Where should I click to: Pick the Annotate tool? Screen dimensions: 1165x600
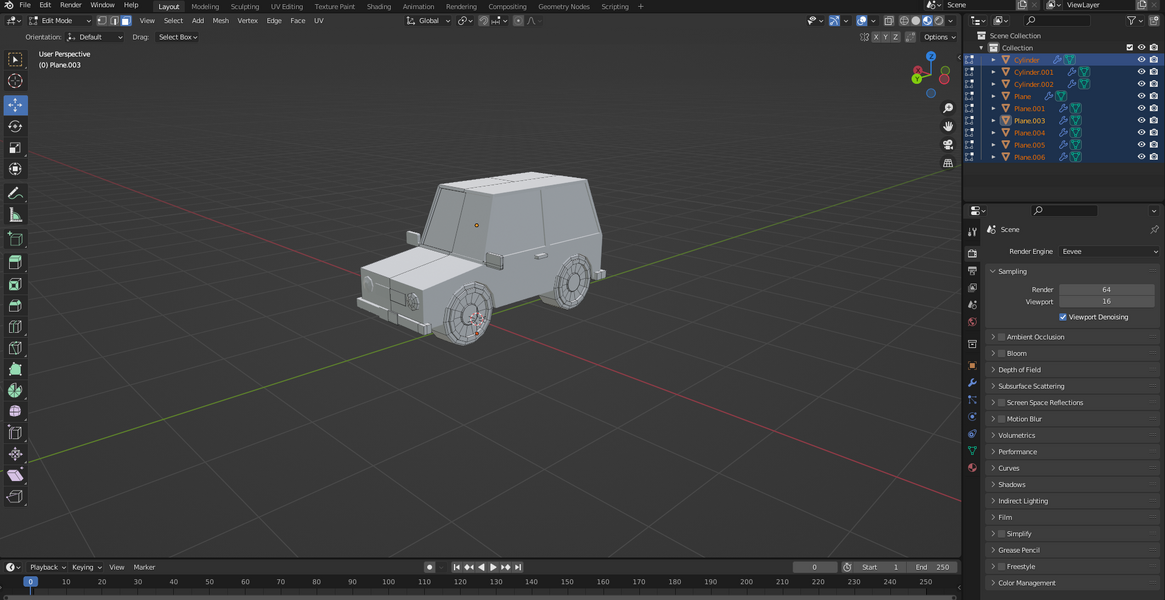15,194
